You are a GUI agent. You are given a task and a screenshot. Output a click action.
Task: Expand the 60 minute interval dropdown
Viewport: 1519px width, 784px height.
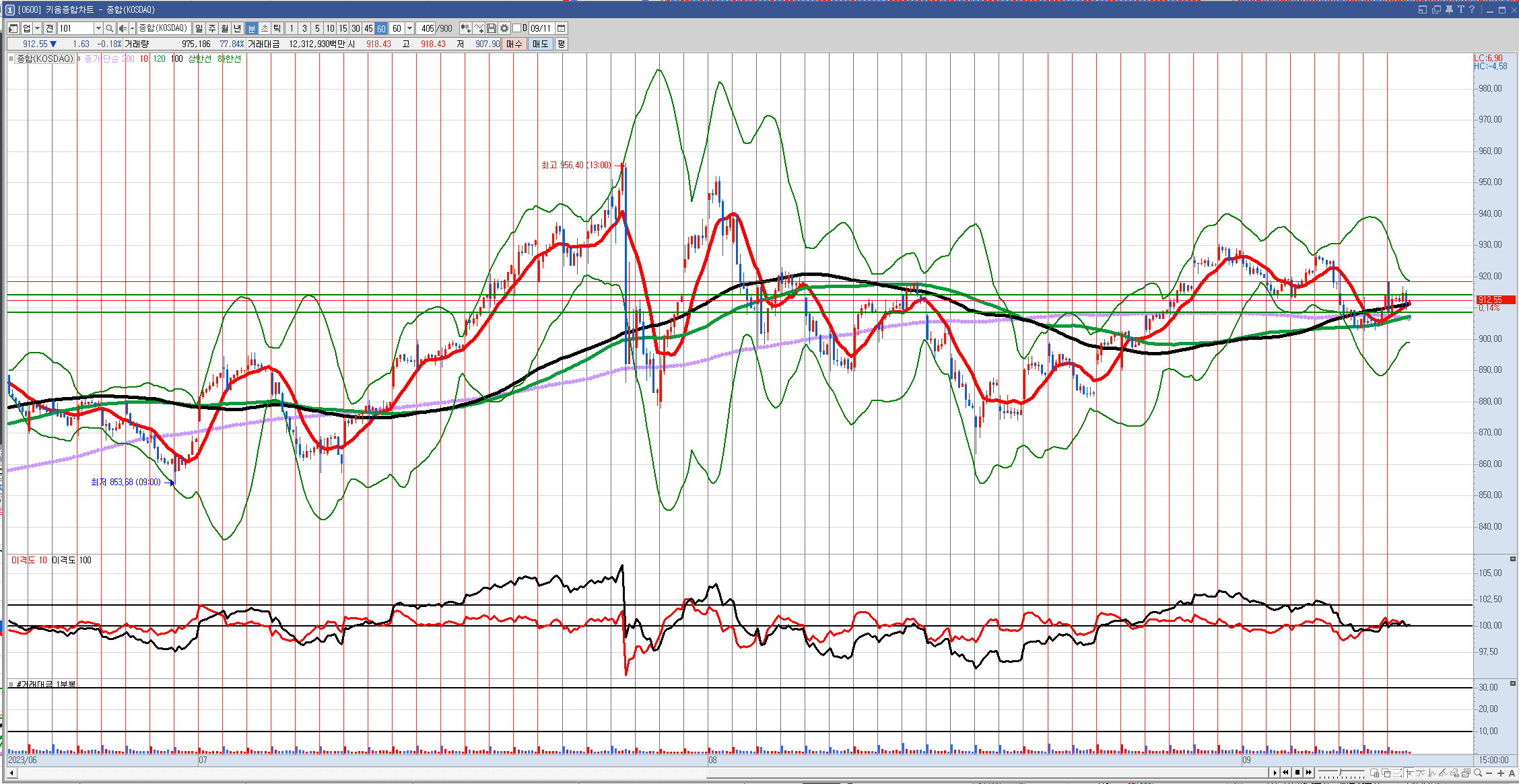click(409, 28)
